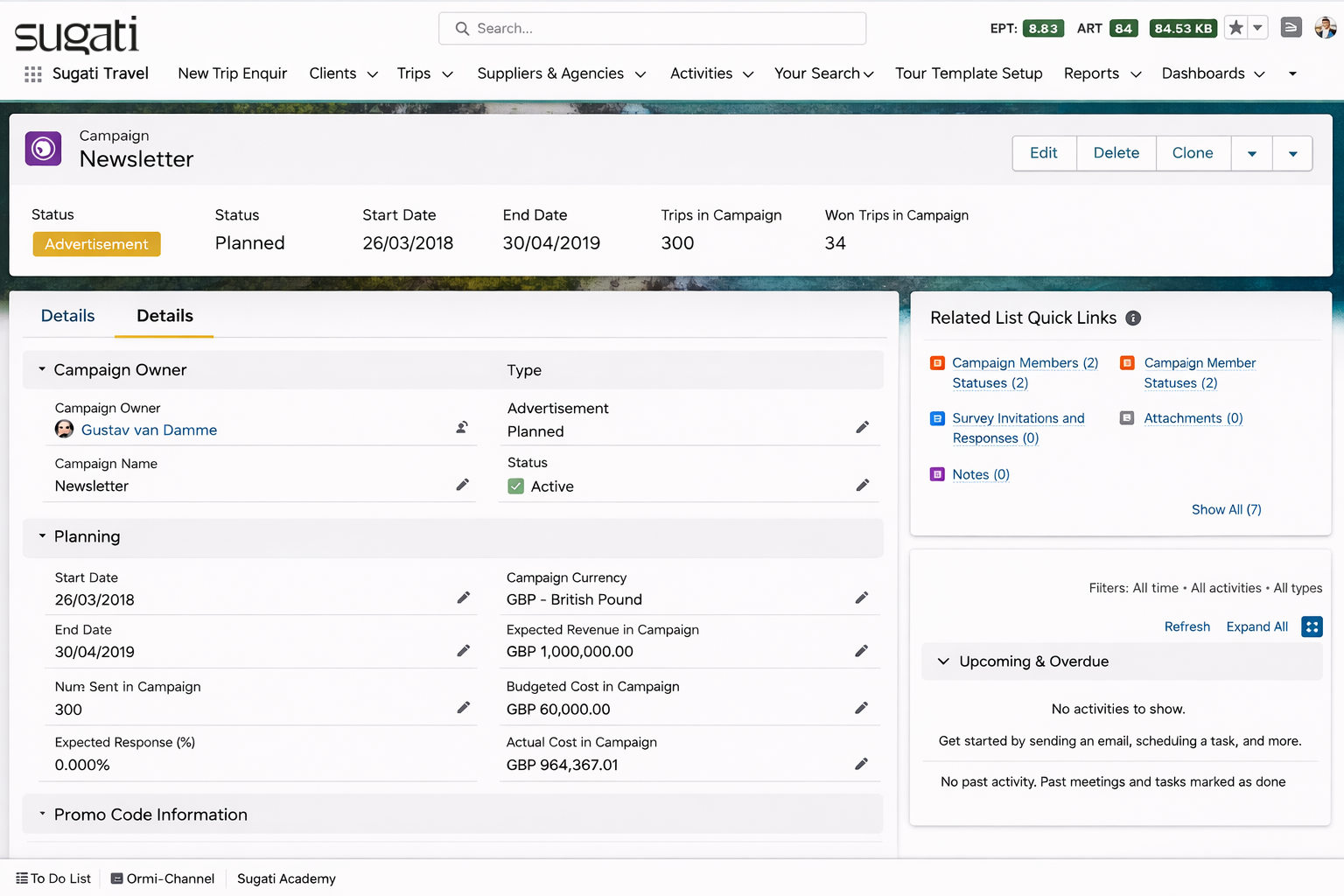Click the change owner icon beside Gustav van Damme
The image size is (1344, 896).
pyautogui.click(x=462, y=428)
